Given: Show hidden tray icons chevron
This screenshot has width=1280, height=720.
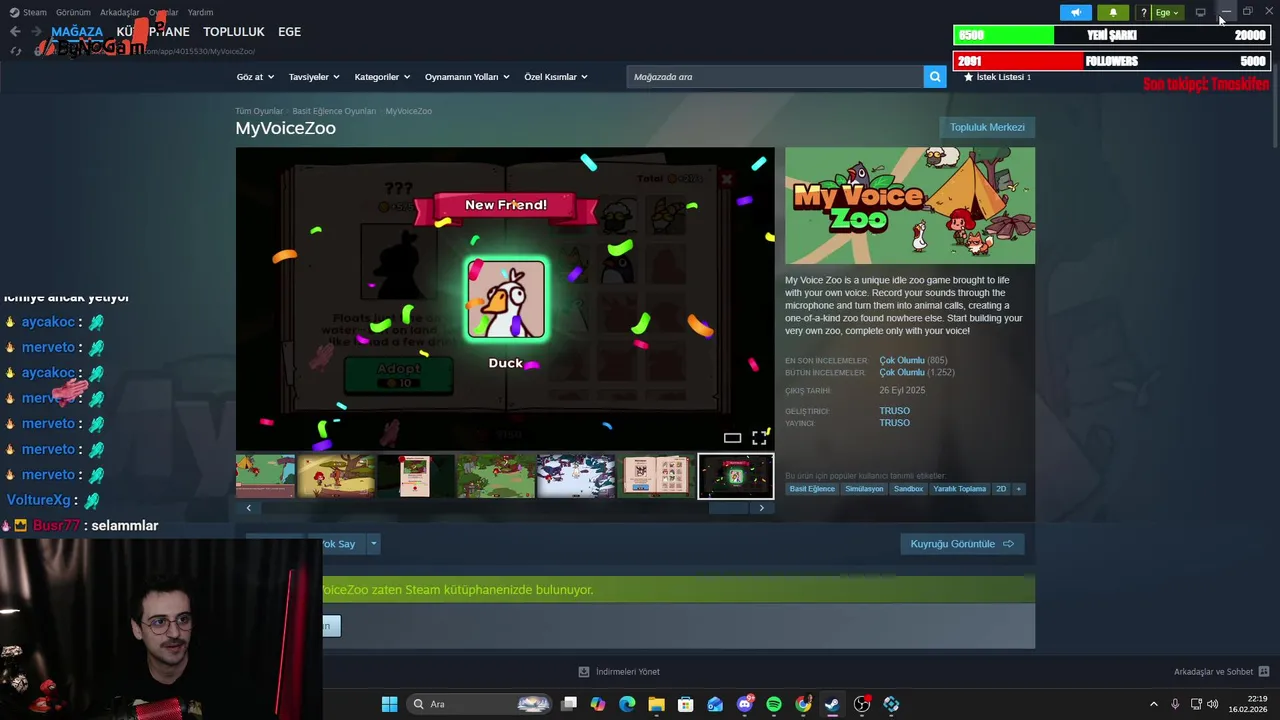Looking at the screenshot, I should [1153, 704].
